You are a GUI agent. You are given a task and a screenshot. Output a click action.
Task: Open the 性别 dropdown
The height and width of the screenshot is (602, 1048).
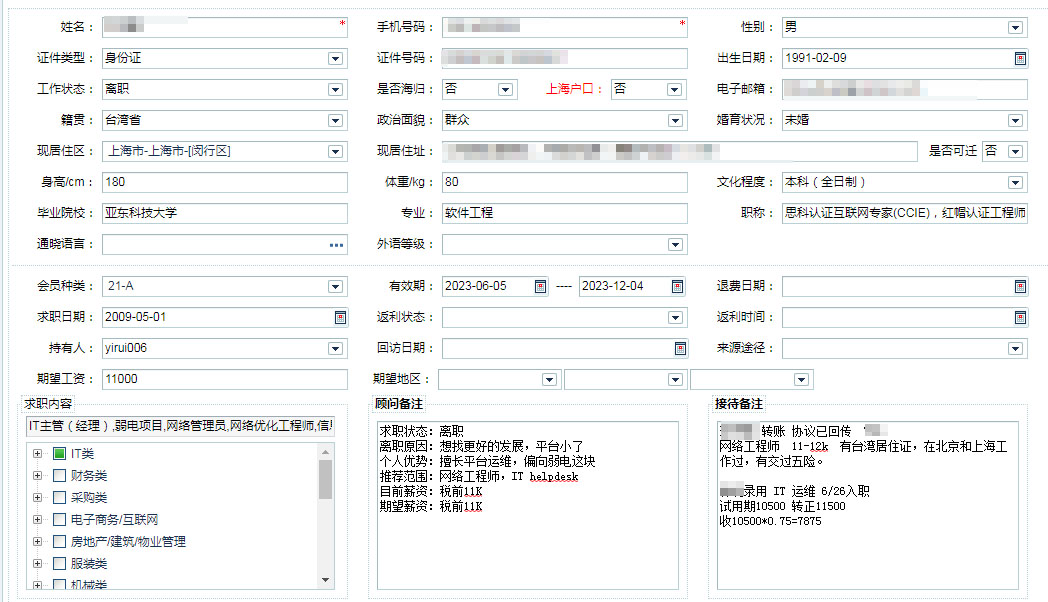tap(1015, 27)
